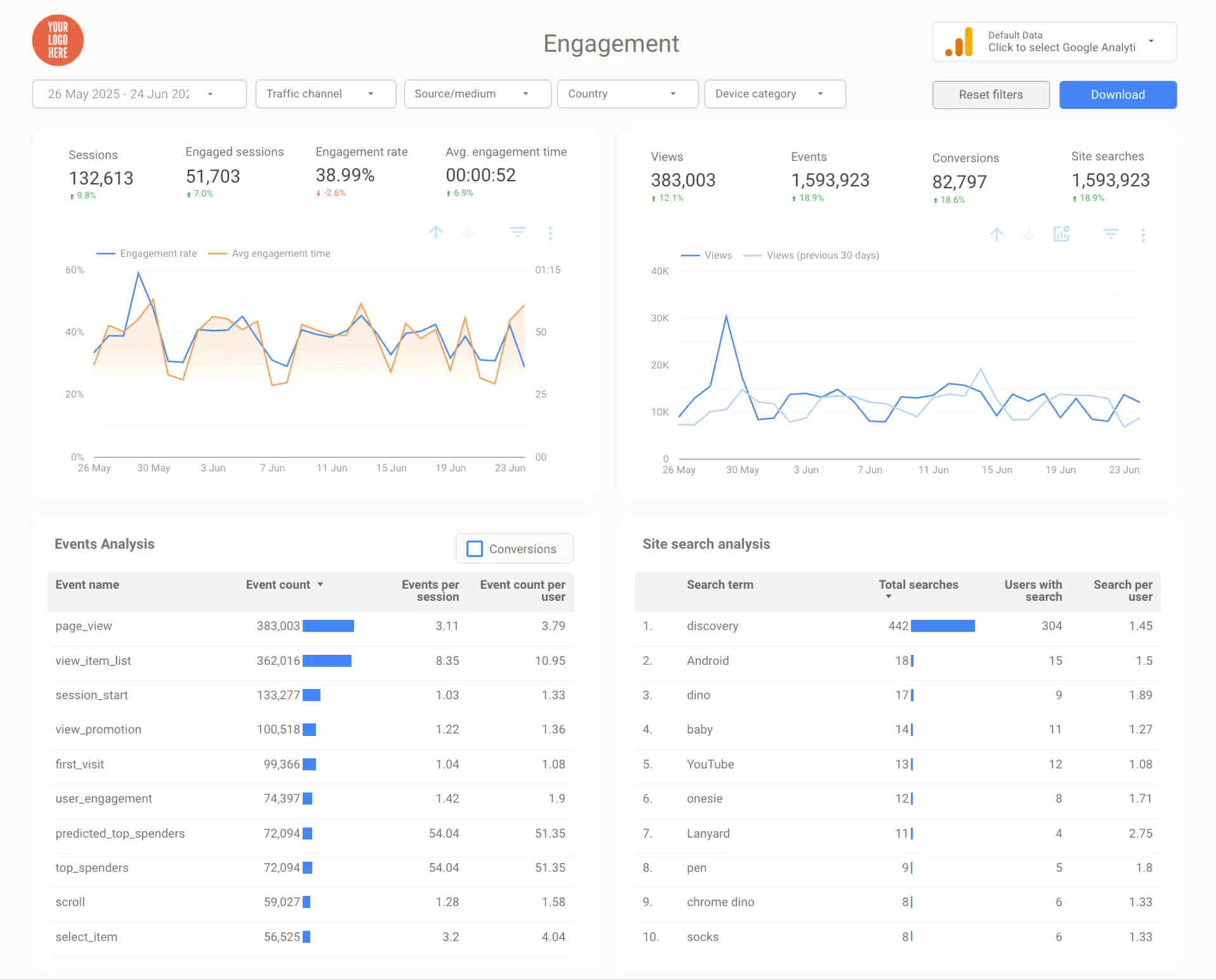This screenshot has height=980, width=1216.
Task: Open filter icon on engagement chart
Action: 518,233
